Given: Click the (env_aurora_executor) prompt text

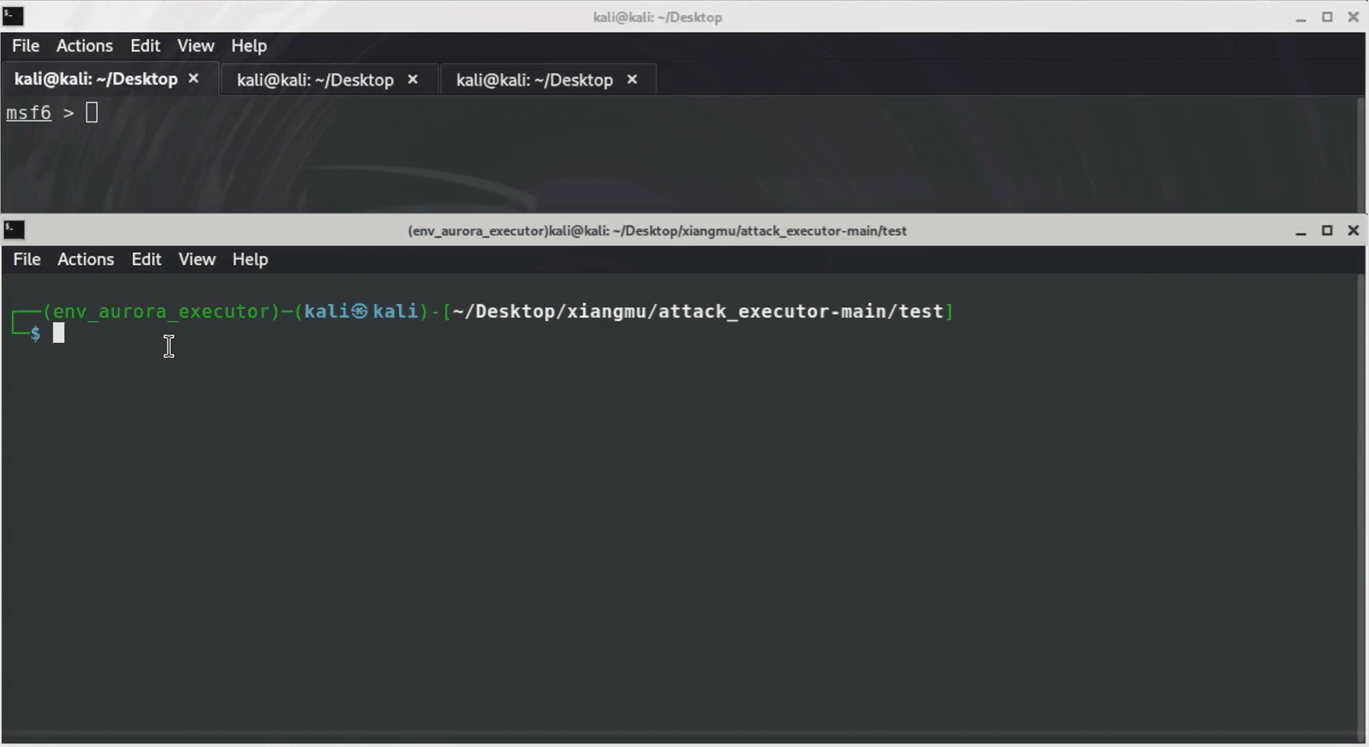Looking at the screenshot, I should (x=162, y=312).
